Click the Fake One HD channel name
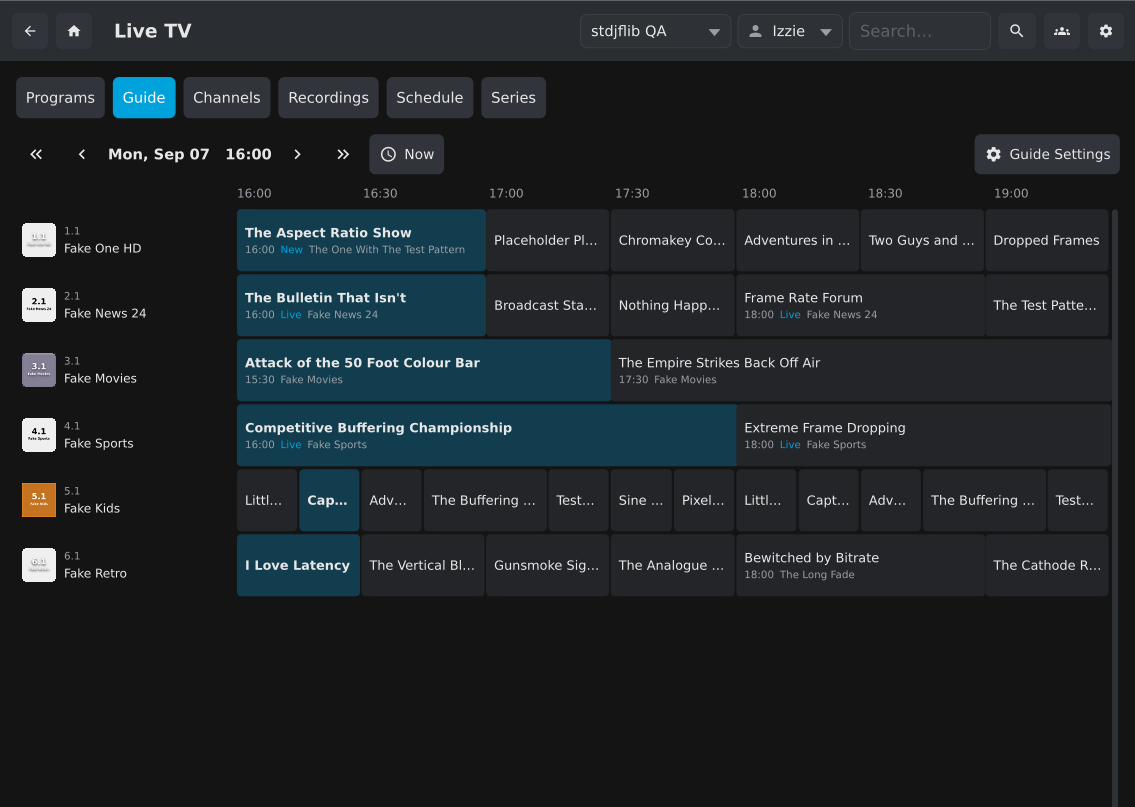Screen dimensions: 1135x807 click(x=103, y=248)
